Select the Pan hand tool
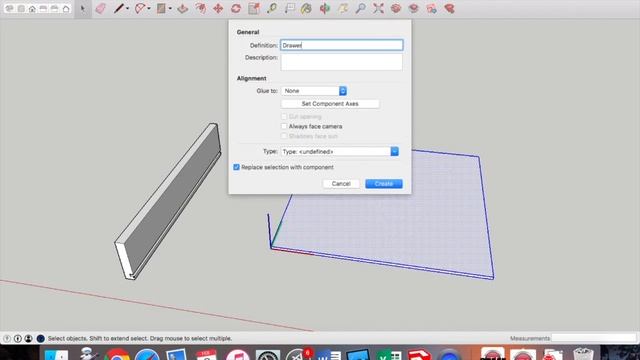 pos(343,8)
